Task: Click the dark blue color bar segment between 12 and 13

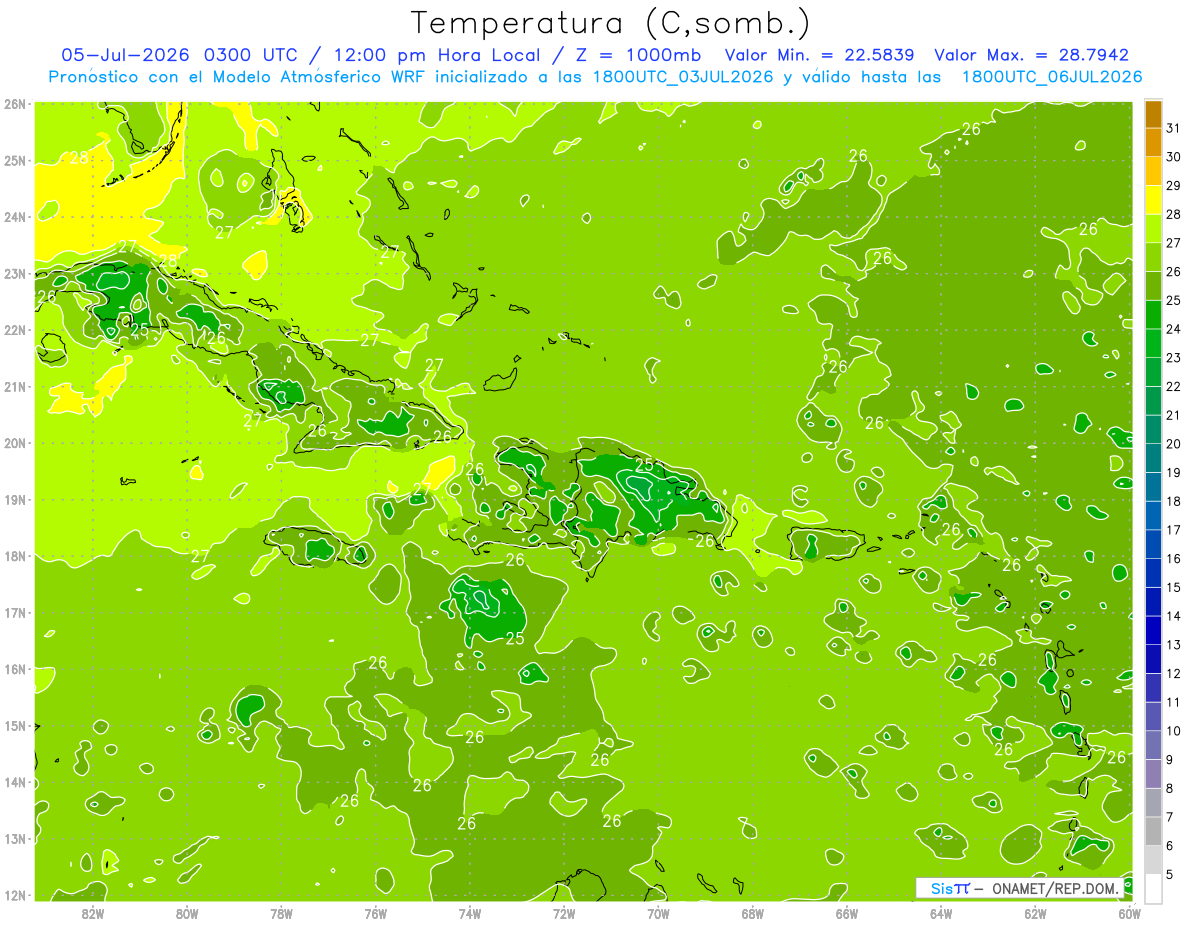Action: point(1153,658)
